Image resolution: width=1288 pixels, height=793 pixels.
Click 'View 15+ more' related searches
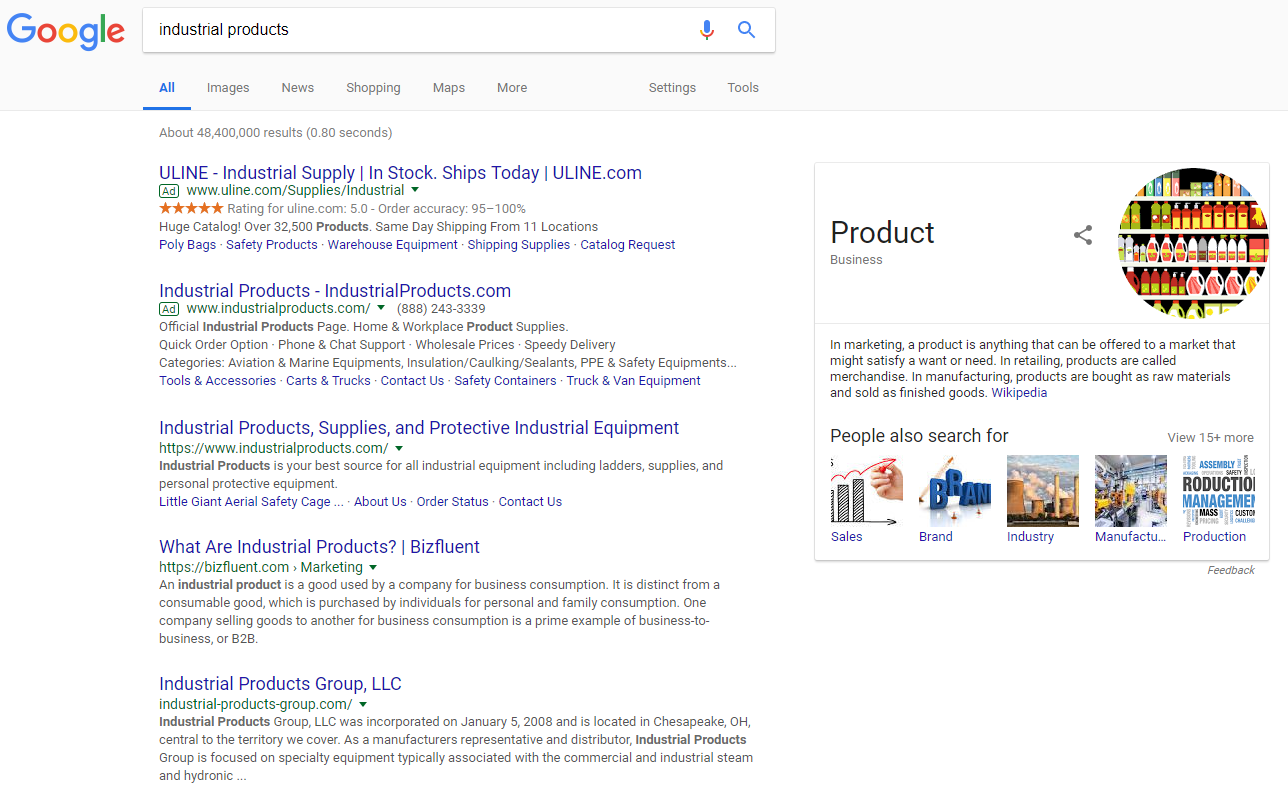coord(1210,438)
